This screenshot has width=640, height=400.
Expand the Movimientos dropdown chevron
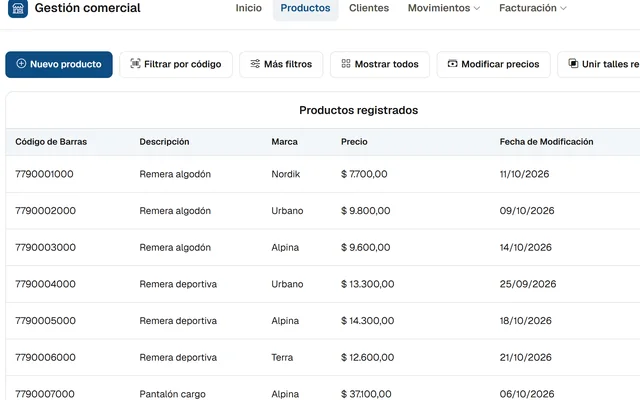477,8
